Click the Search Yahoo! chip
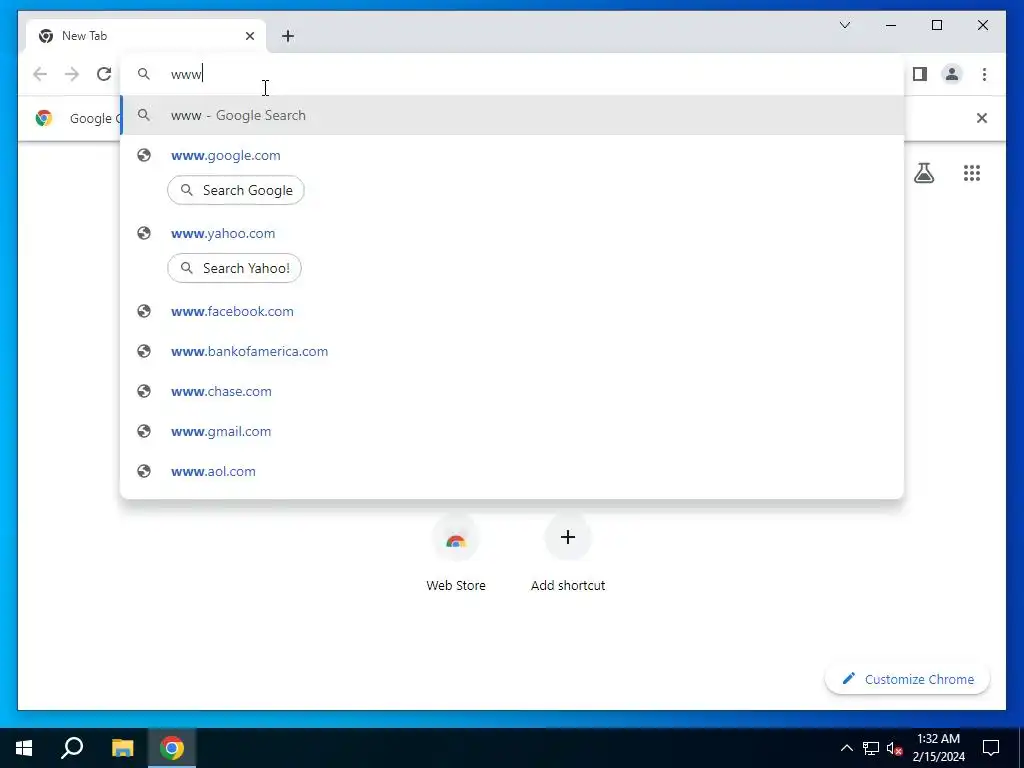This screenshot has width=1024, height=768. 234,268
